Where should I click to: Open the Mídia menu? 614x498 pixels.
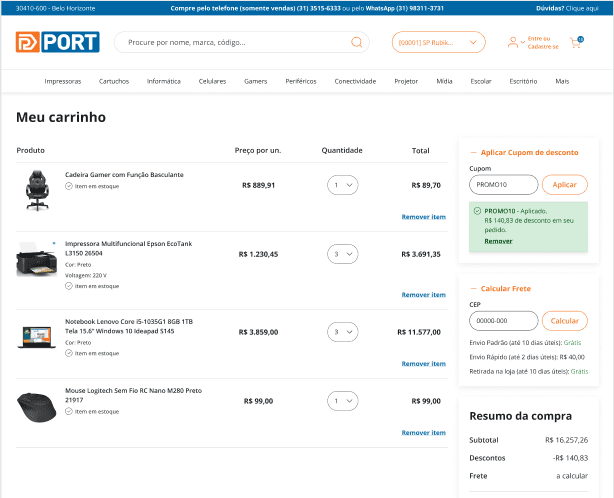pos(444,81)
